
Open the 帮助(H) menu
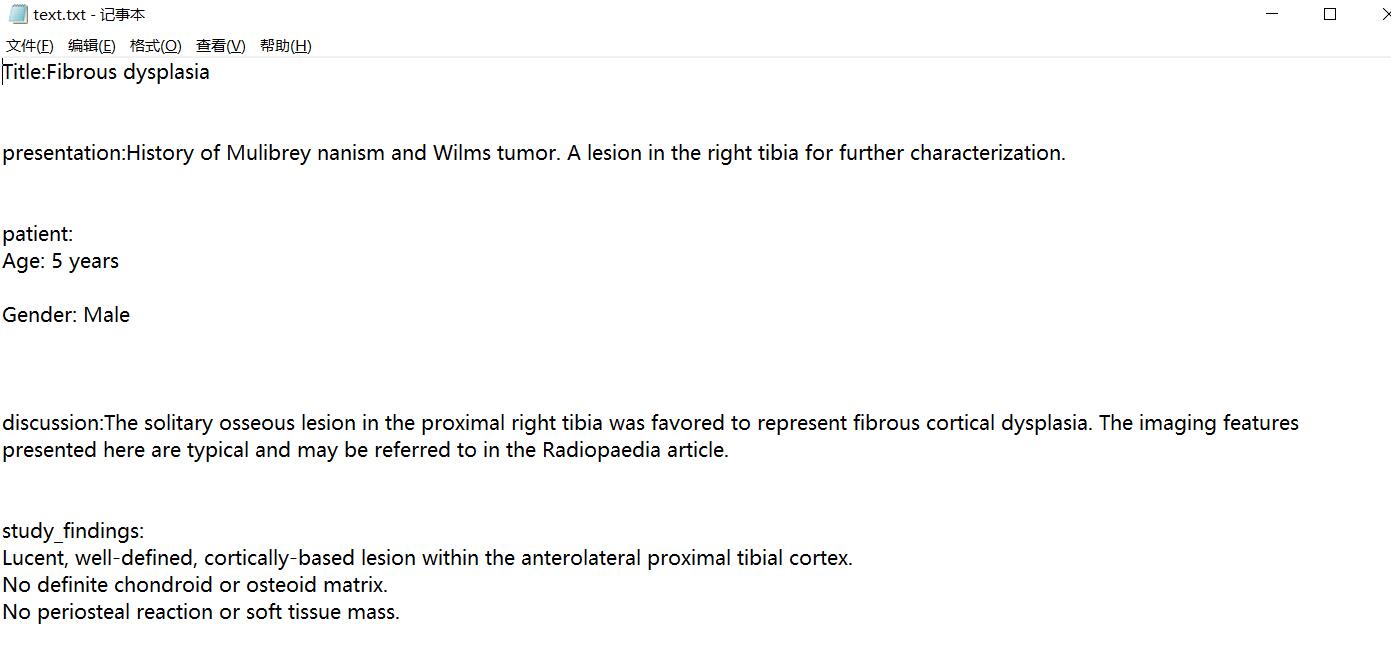[x=285, y=46]
